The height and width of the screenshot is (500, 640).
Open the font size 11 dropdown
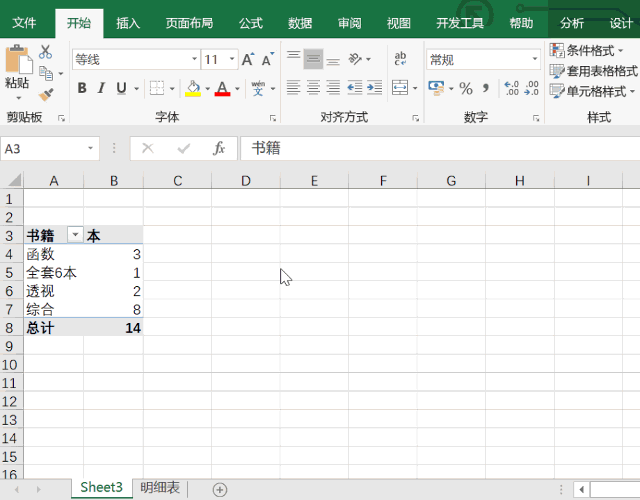click(x=232, y=59)
